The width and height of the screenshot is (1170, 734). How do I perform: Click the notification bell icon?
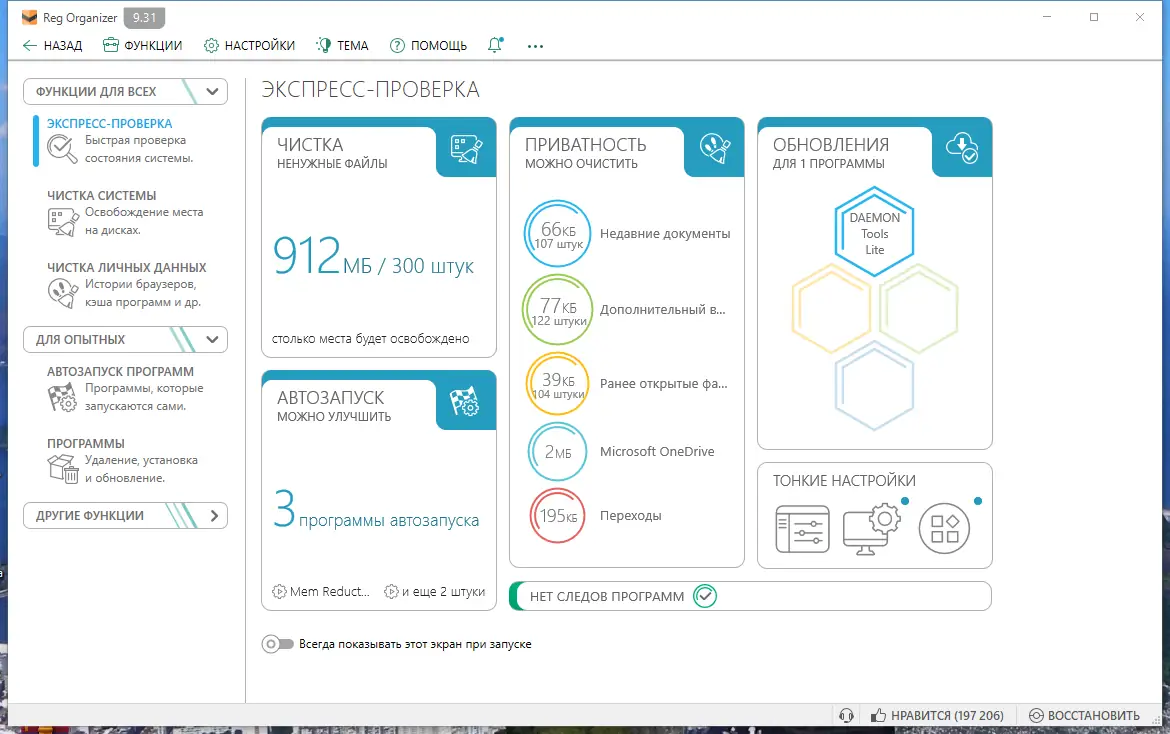click(x=495, y=44)
